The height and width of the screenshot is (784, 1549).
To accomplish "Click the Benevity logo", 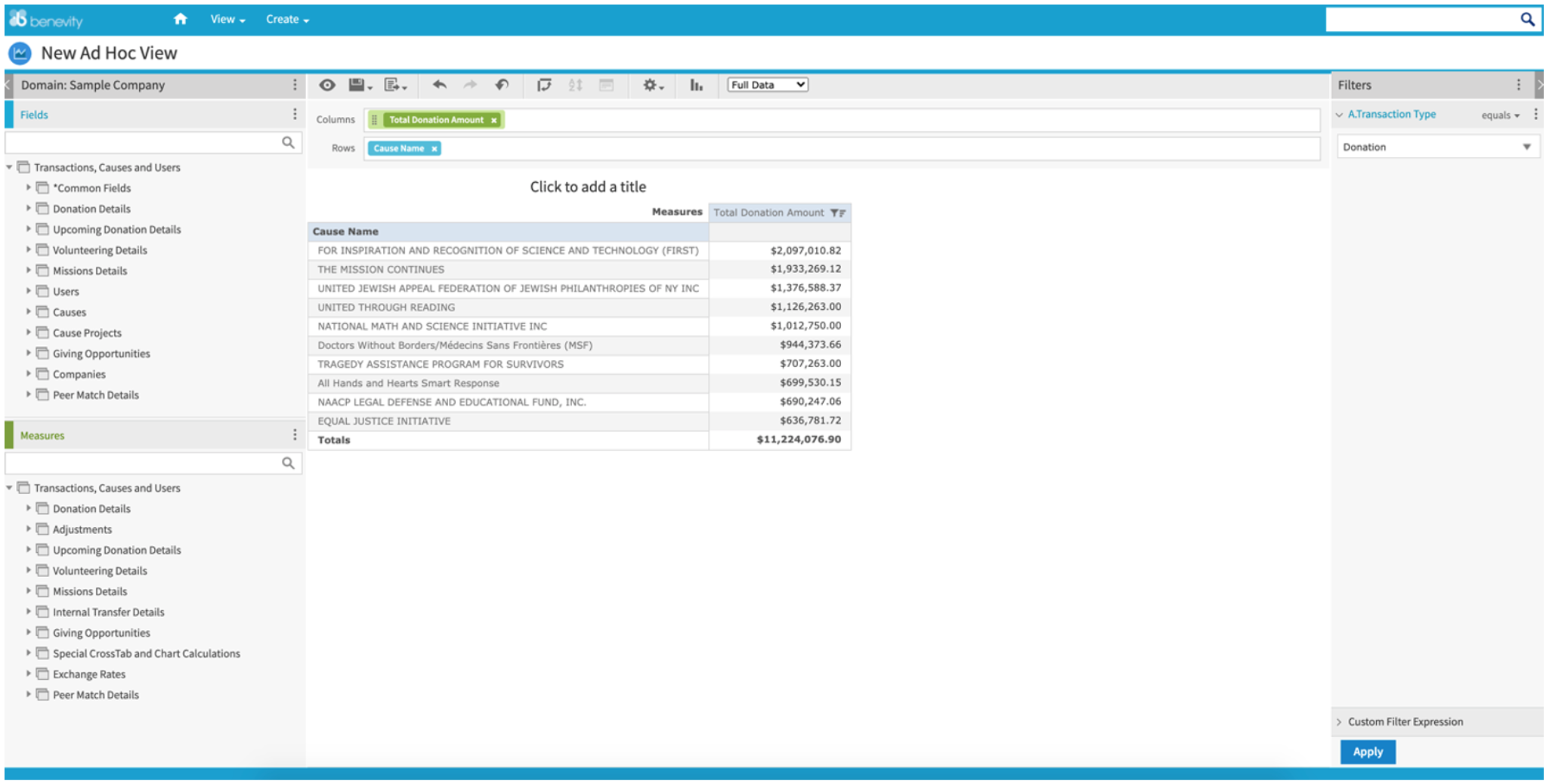I will pos(46,20).
